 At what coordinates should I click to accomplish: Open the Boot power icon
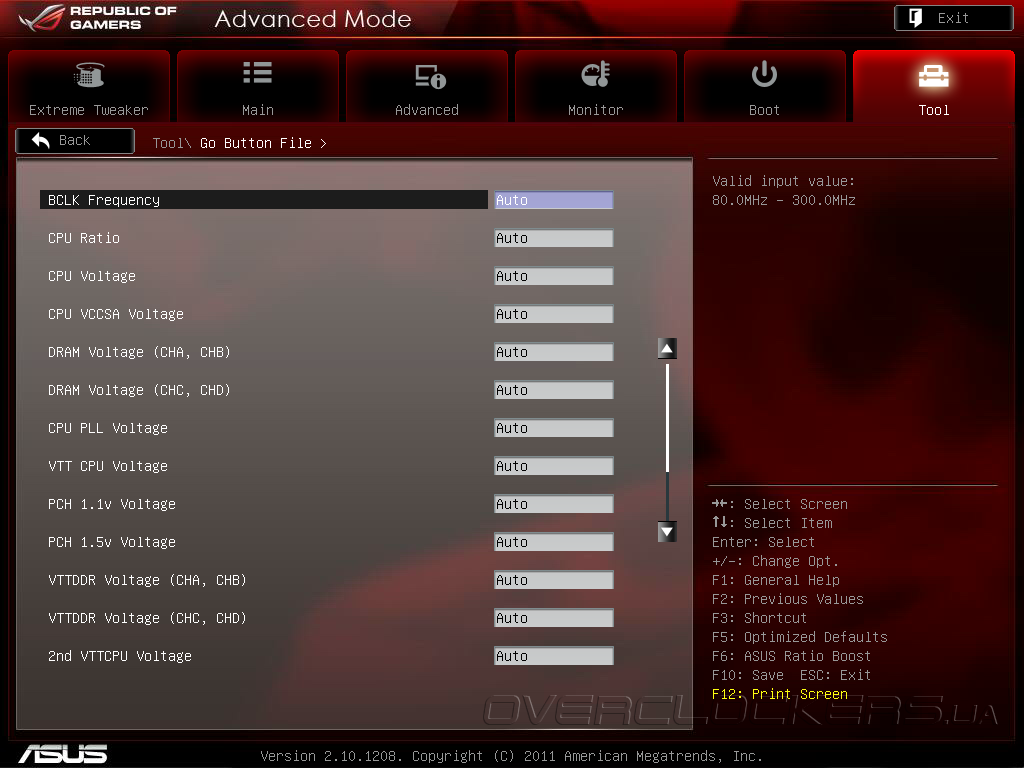[764, 74]
